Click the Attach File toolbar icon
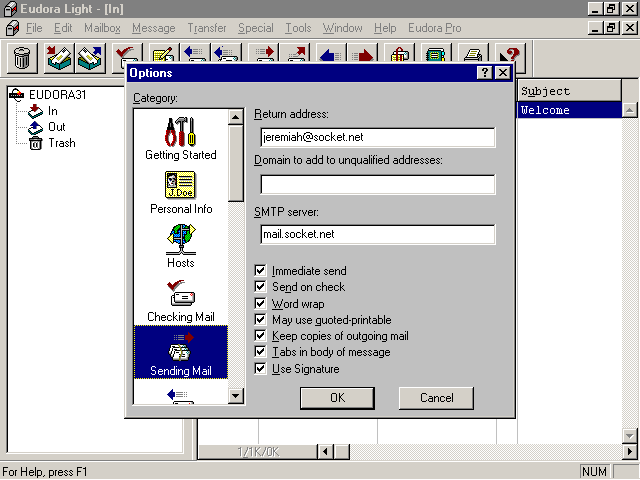Viewport: 640px width, 480px height. tap(400, 53)
